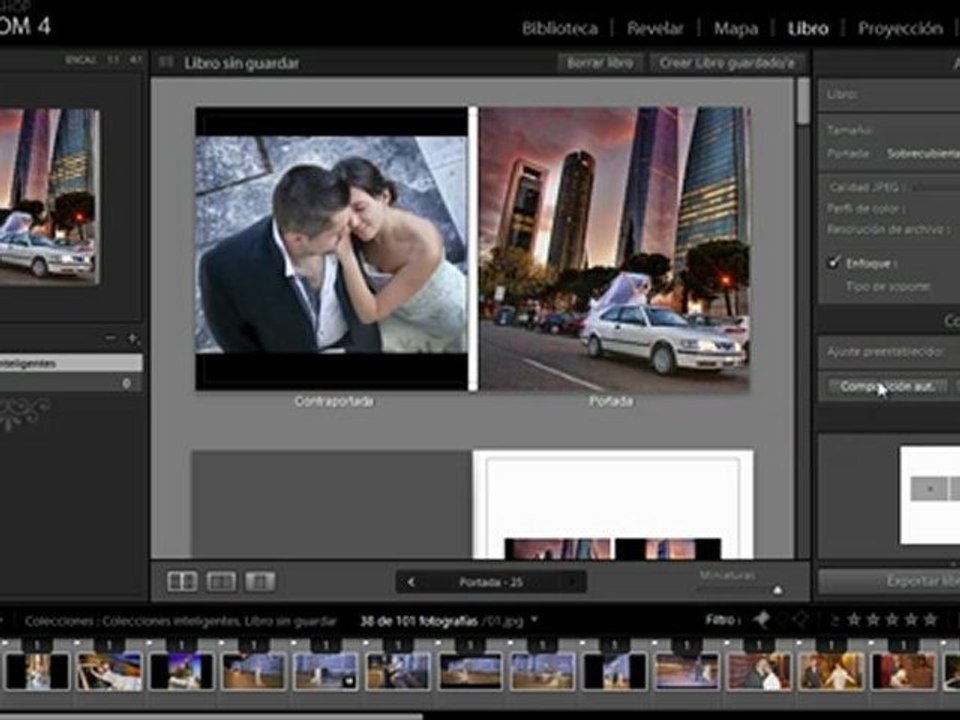Open dropdown arrow after 01.jpg
The height and width of the screenshot is (720, 960).
(x=534, y=620)
